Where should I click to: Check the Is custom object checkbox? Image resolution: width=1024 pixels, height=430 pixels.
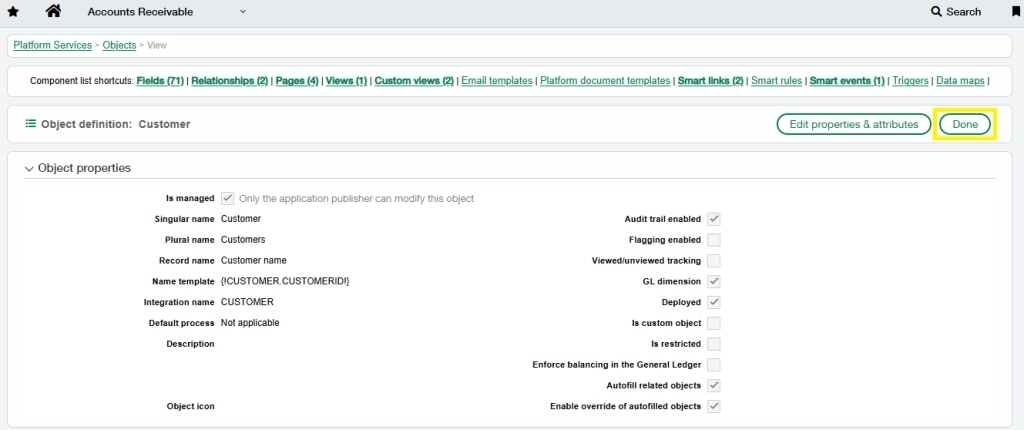[714, 323]
